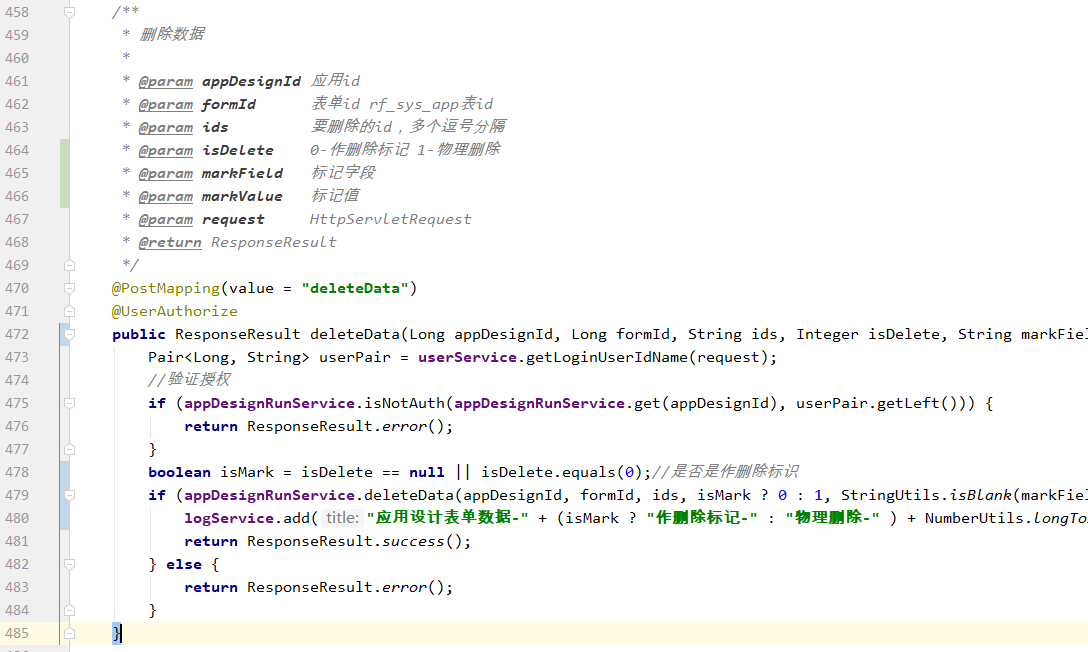This screenshot has width=1088, height=652.
Task: Click the @PostMapping annotation
Action: click(x=166, y=288)
